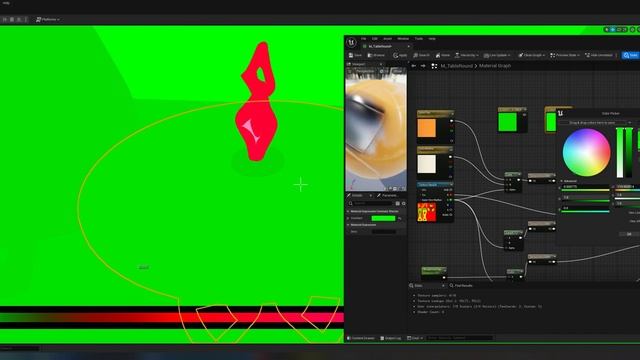
Task: Click the Apply material button
Action: click(x=400, y=55)
